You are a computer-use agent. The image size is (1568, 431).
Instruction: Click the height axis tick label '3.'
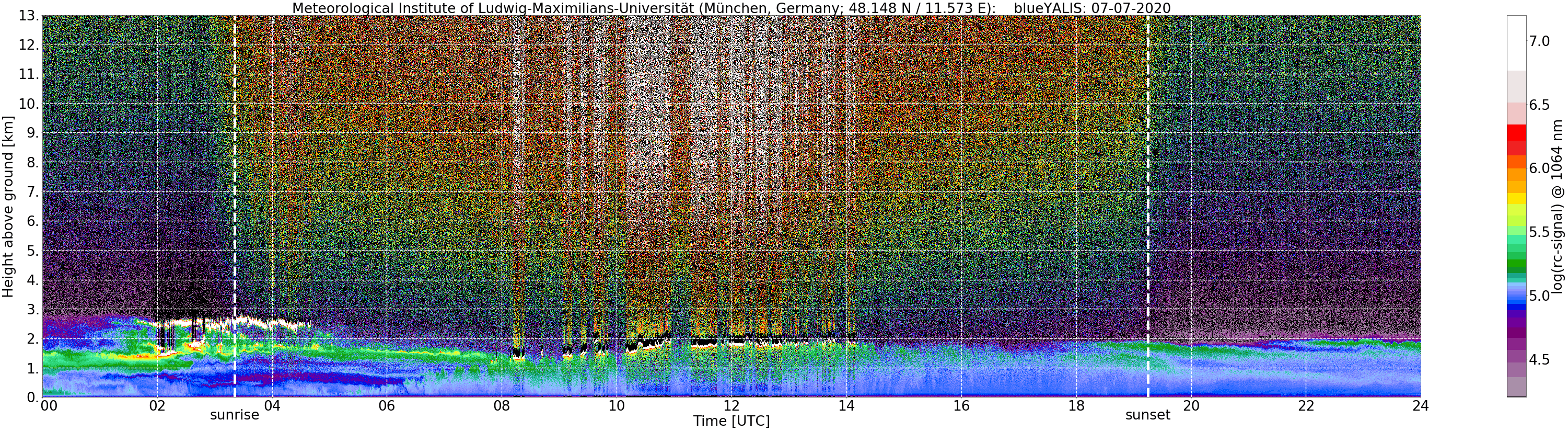pyautogui.click(x=32, y=309)
